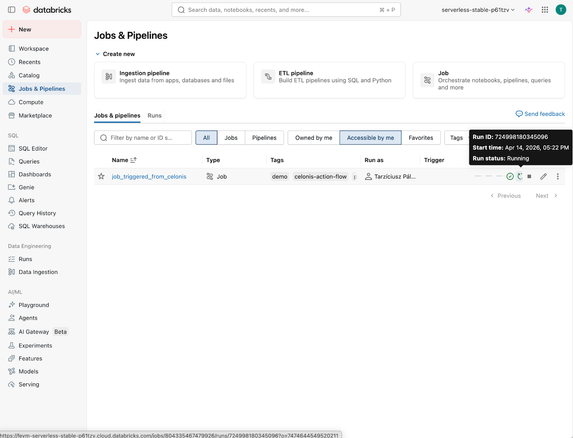Click the Filter by name or ID field
573x438 pixels.
[143, 138]
